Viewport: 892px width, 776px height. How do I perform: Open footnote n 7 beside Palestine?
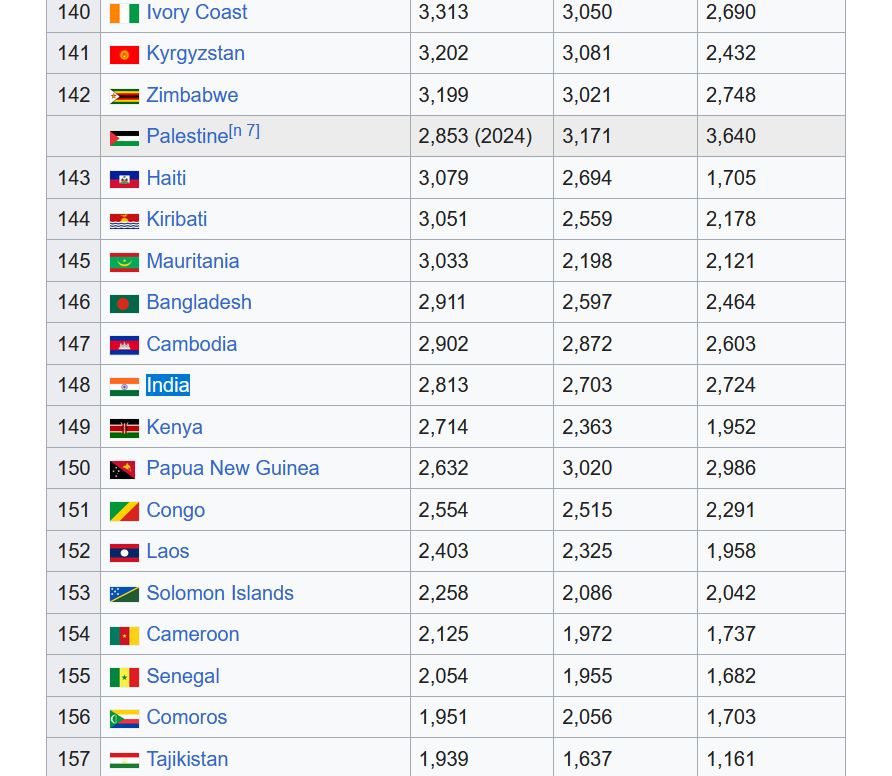[x=245, y=131]
